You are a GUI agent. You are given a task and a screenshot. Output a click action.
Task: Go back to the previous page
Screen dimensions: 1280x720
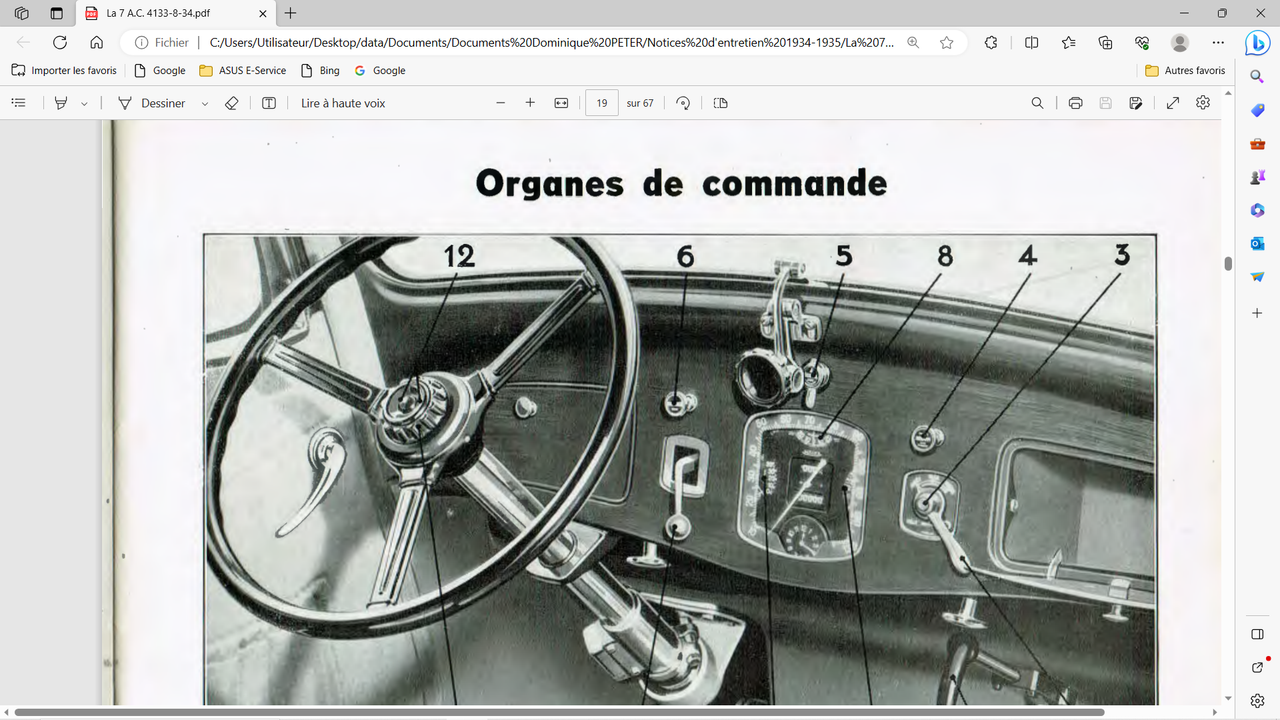click(23, 42)
